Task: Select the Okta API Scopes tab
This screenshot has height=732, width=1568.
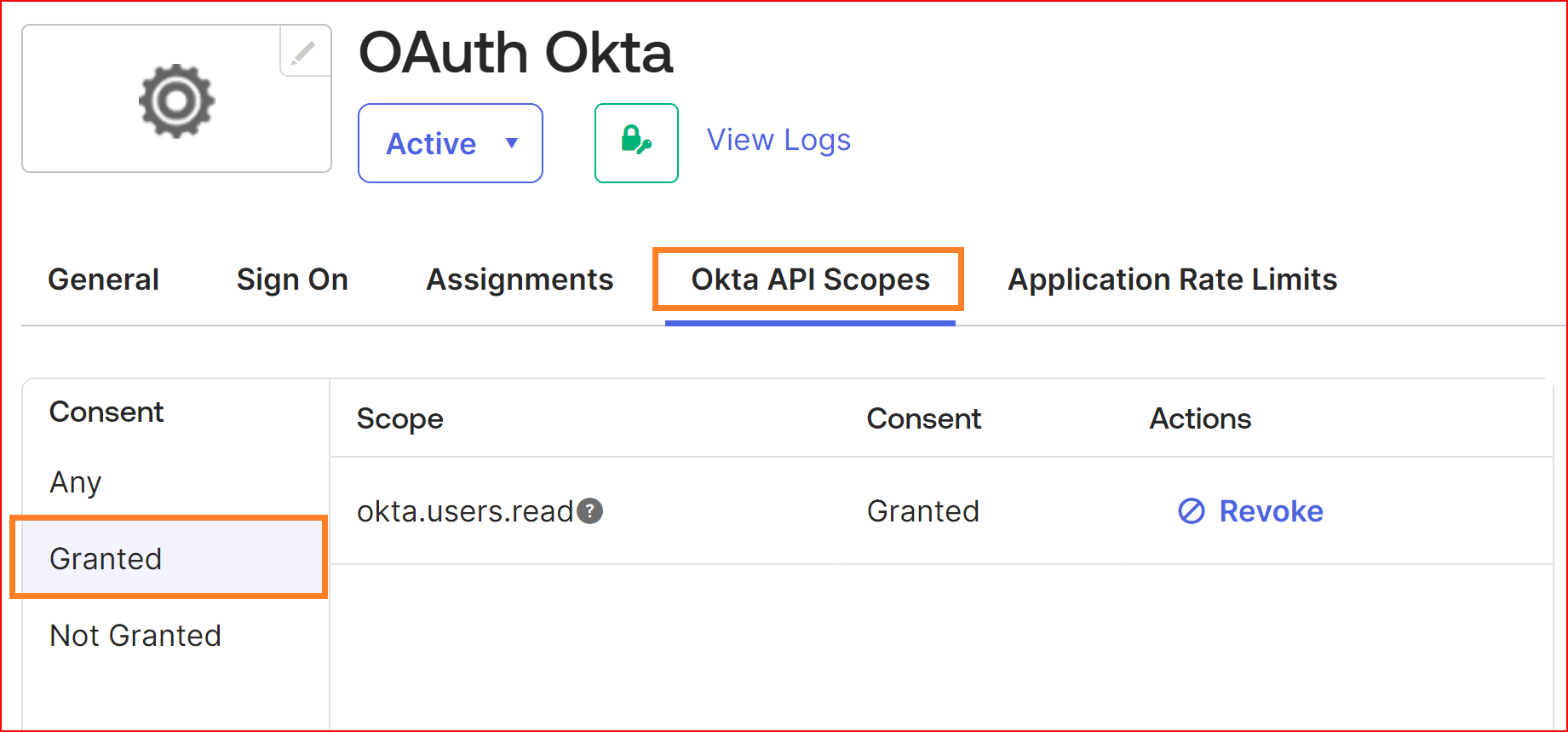Action: [x=810, y=280]
